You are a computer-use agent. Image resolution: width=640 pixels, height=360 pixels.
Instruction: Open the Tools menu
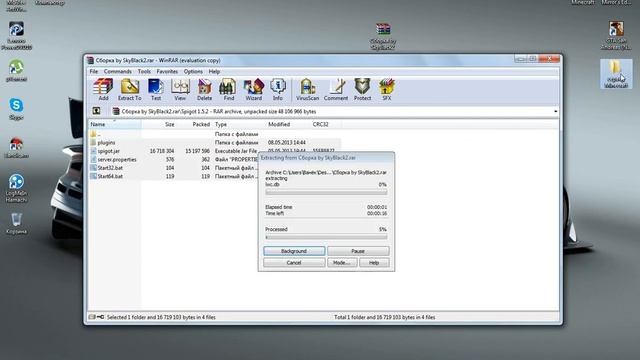point(144,71)
